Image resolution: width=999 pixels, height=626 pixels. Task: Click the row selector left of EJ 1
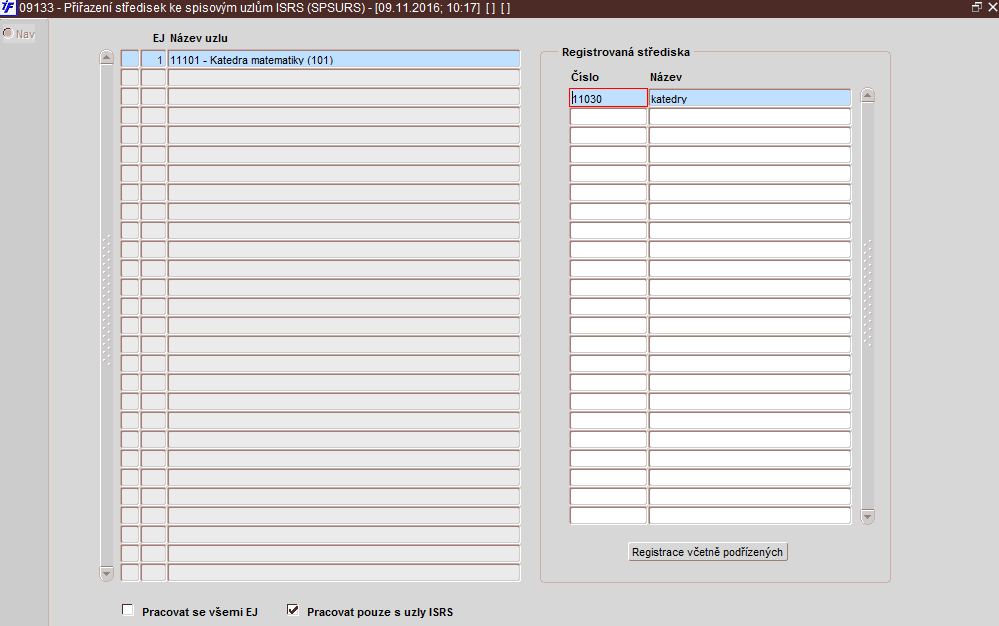coord(130,59)
